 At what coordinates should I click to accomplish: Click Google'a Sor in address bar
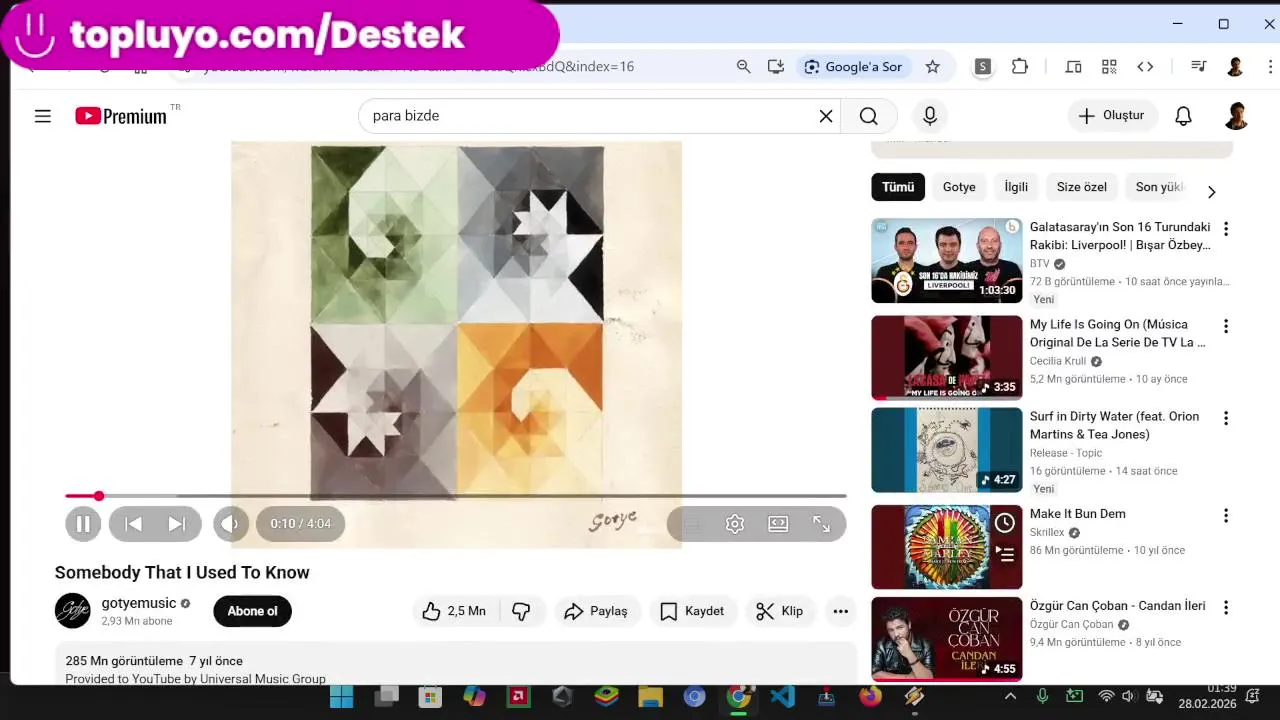[854, 66]
